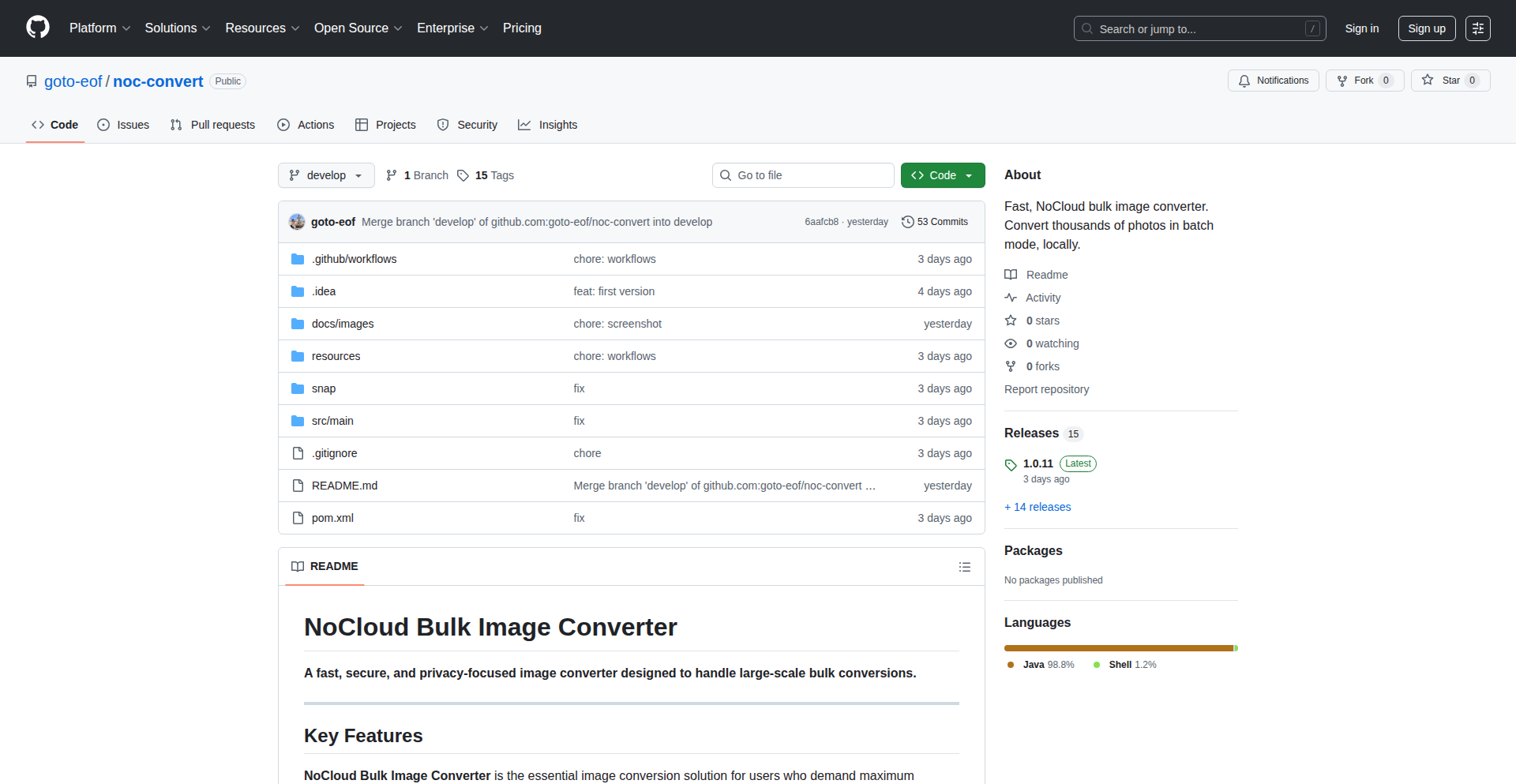Switch to the Issues tab
The height and width of the screenshot is (784, 1516).
[123, 125]
